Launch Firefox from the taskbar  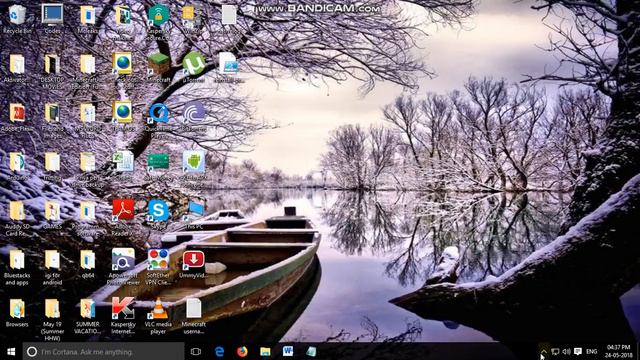[242, 351]
